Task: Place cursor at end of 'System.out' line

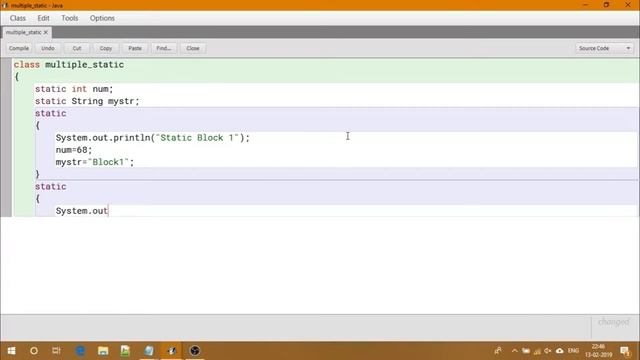Action: click(x=108, y=211)
